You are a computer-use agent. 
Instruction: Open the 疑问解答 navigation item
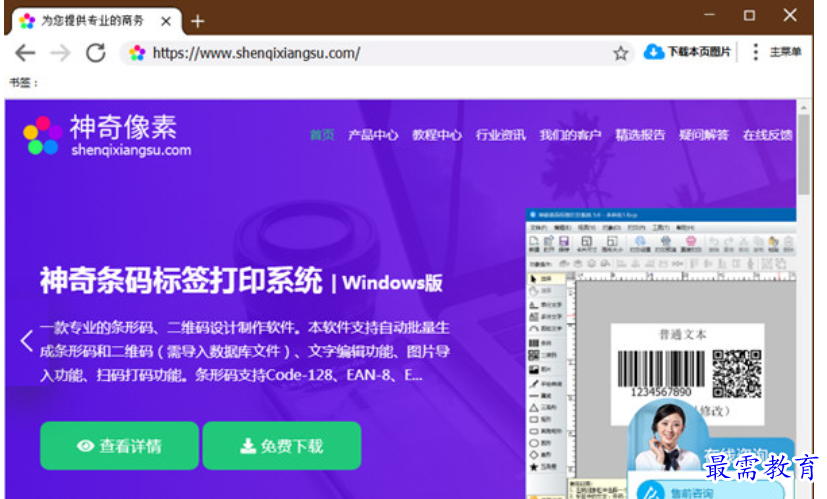(x=704, y=135)
